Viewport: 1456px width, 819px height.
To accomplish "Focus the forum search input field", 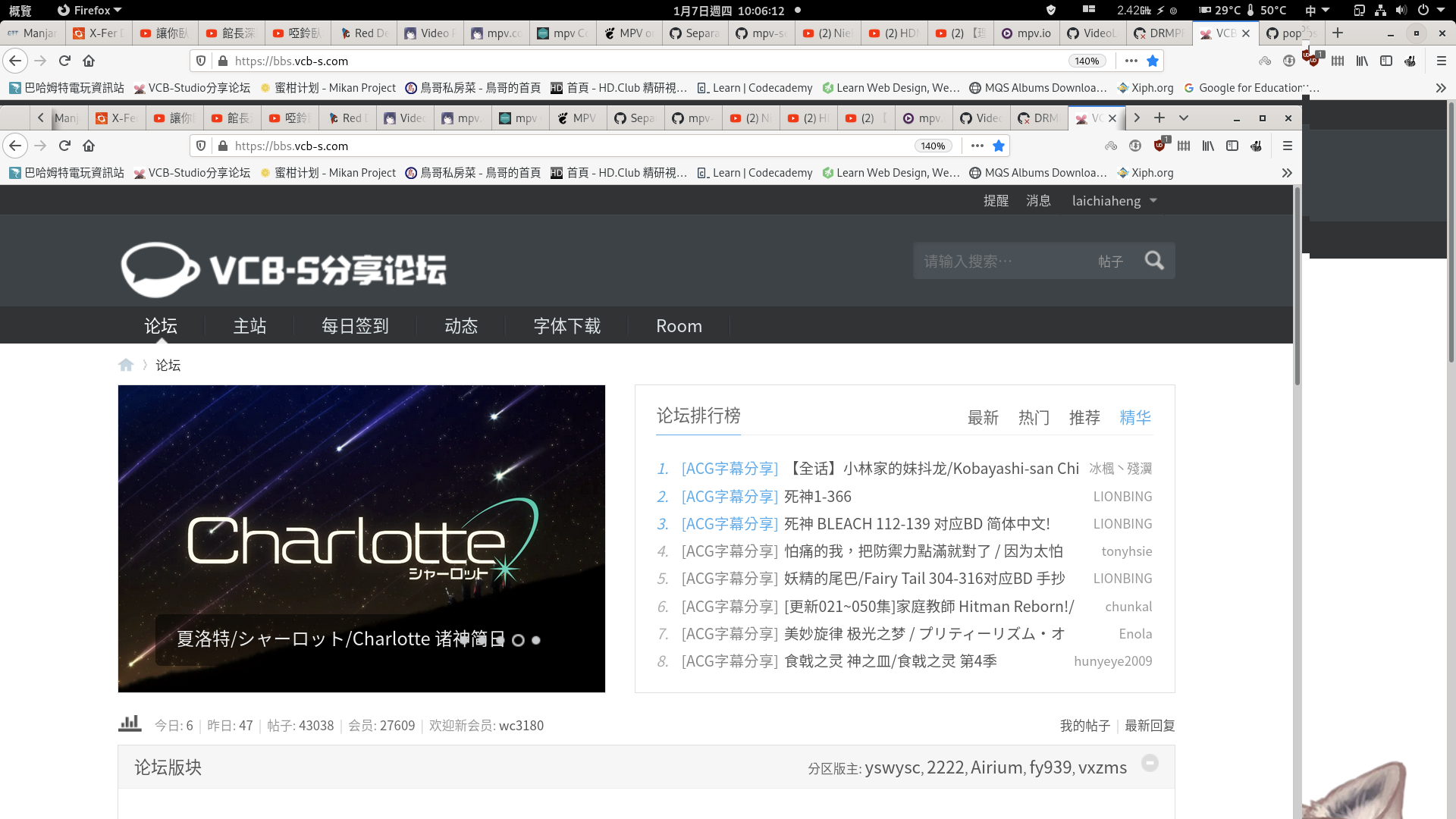I will [x=1001, y=261].
